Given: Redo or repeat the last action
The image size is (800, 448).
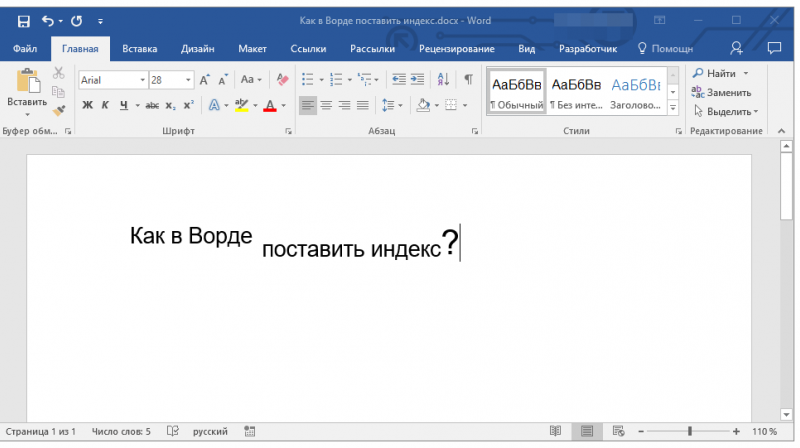Looking at the screenshot, I should (x=77, y=21).
